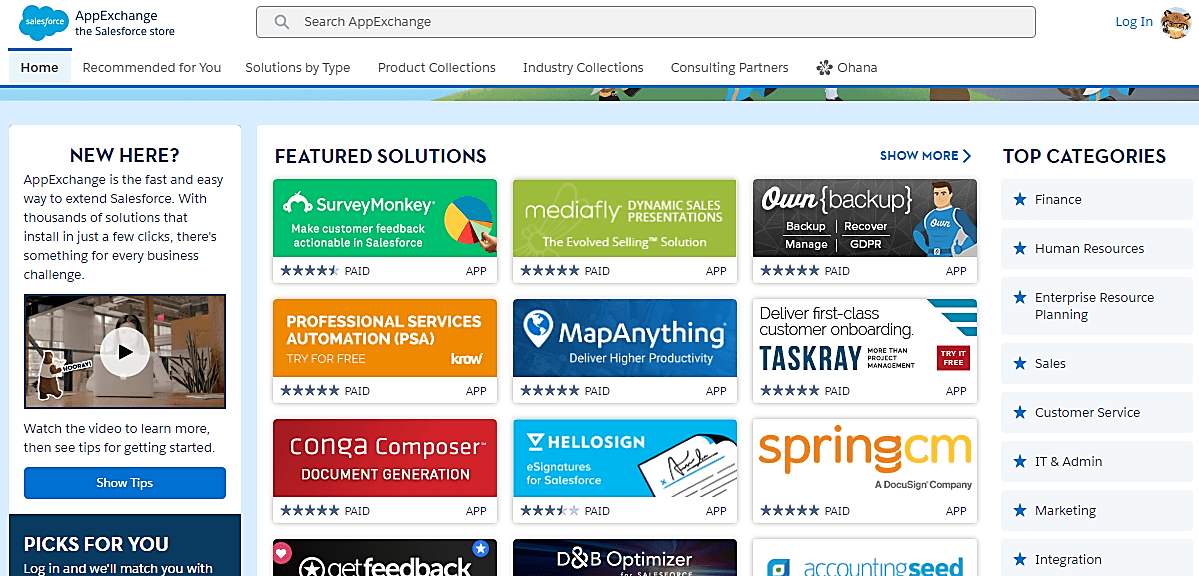Open the D&B Optimizer card
This screenshot has width=1199, height=576.
coord(625,558)
